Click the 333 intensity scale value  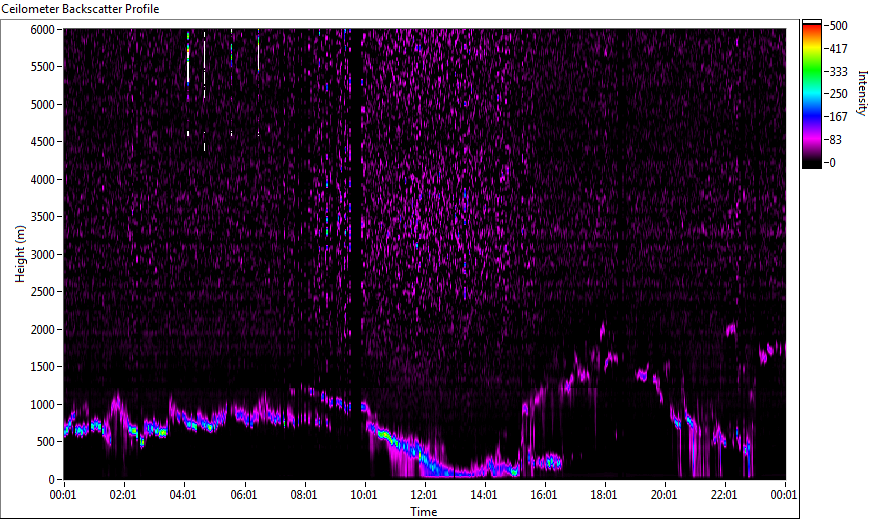point(839,72)
